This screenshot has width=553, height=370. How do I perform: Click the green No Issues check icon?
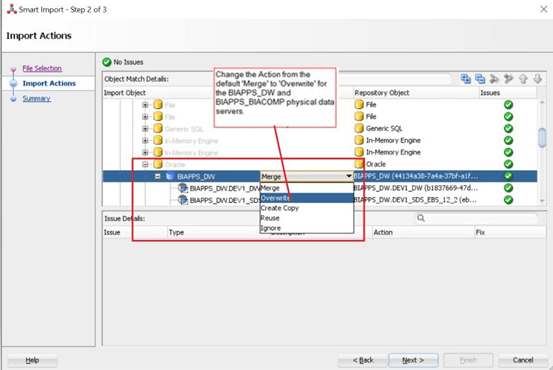click(107, 62)
